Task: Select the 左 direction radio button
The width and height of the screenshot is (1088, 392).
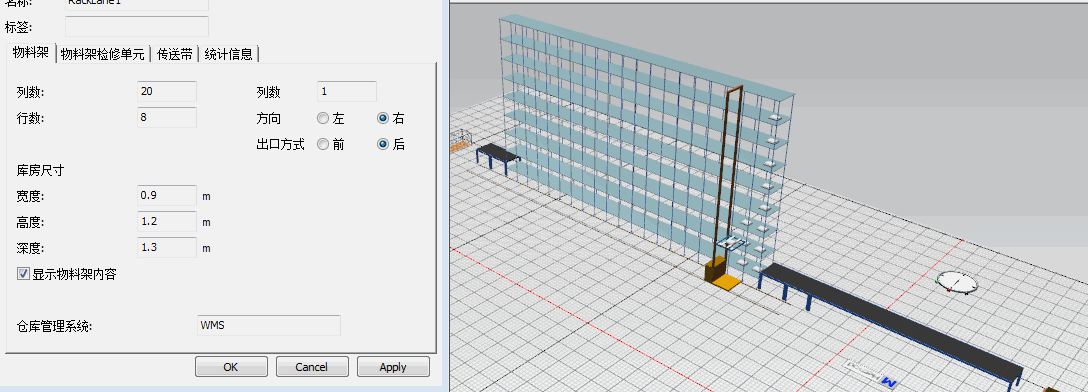Action: coord(323,119)
